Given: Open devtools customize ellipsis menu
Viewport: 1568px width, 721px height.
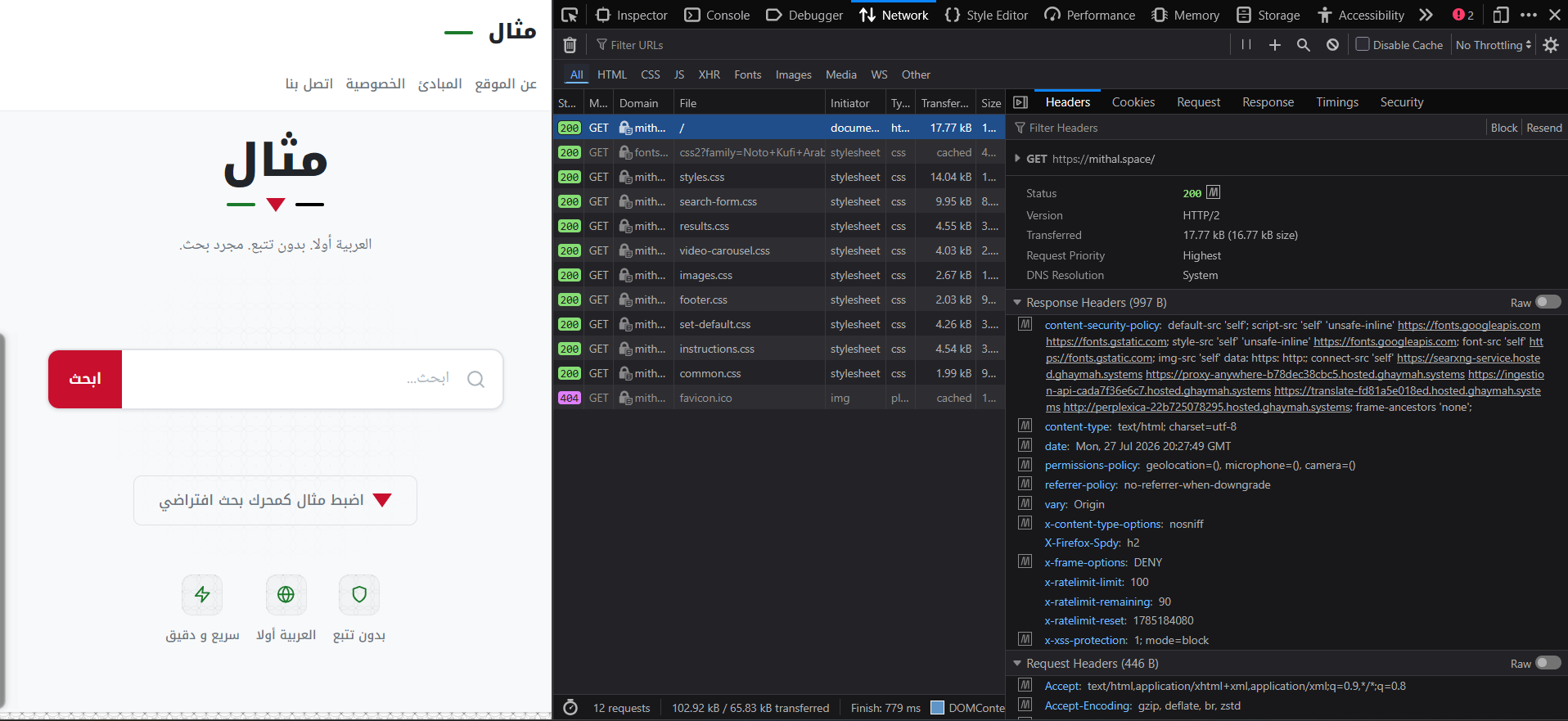Looking at the screenshot, I should (x=1529, y=15).
